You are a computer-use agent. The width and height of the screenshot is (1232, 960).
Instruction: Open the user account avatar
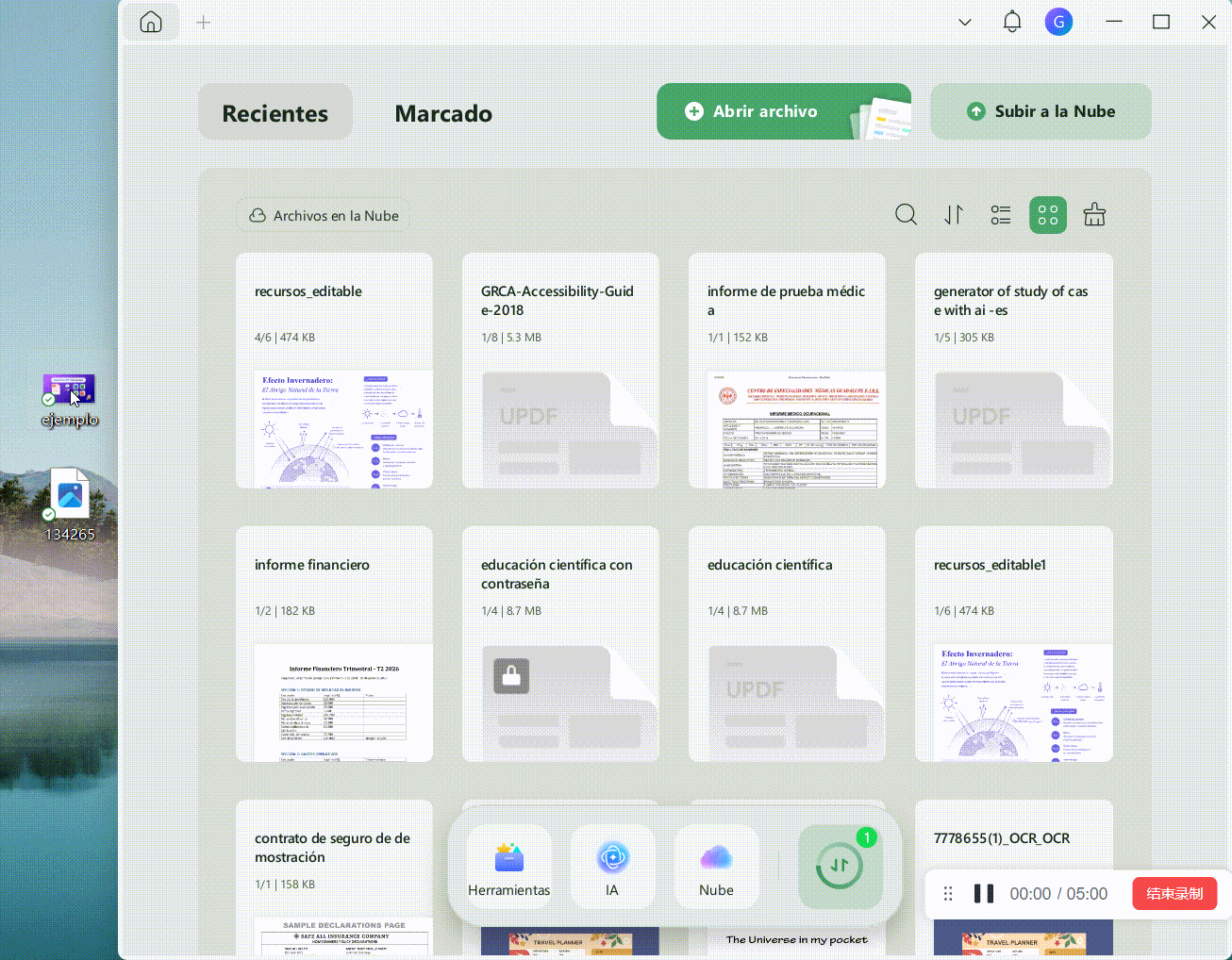pos(1059,22)
